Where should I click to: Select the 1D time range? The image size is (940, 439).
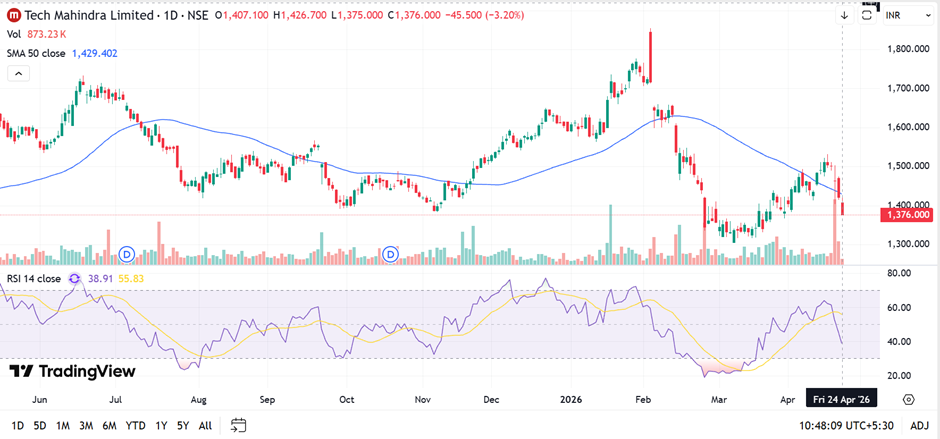tap(15, 425)
